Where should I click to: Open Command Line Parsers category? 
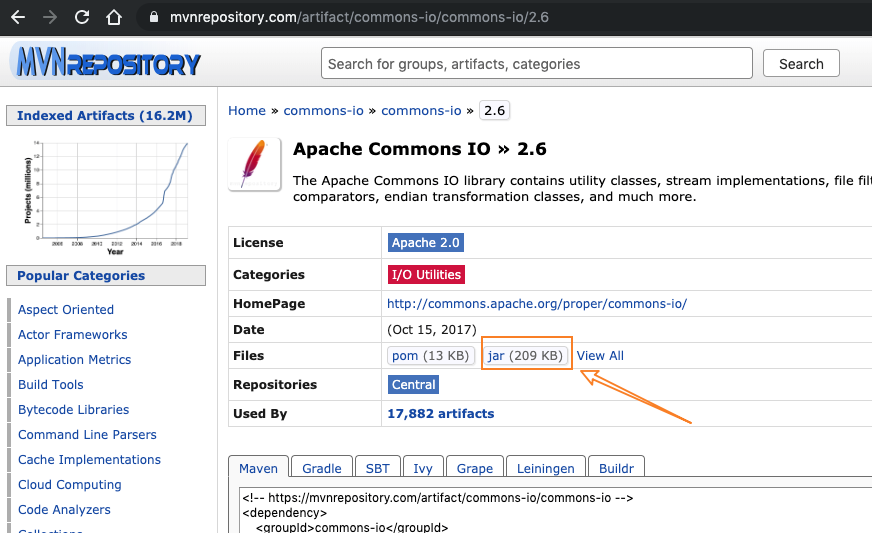[x=87, y=435]
